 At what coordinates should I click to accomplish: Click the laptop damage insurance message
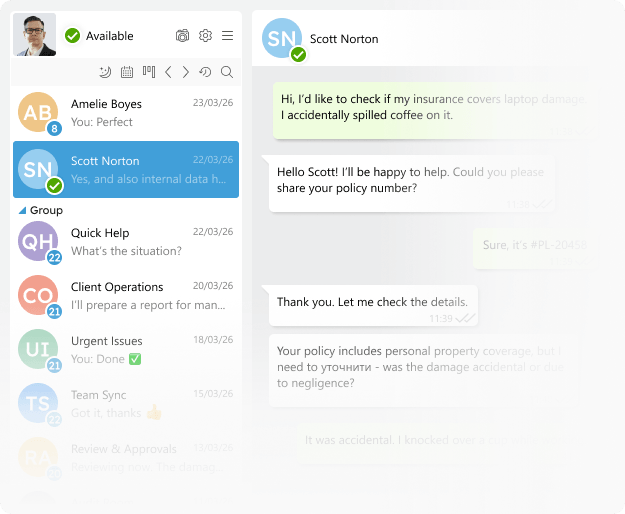[435, 111]
